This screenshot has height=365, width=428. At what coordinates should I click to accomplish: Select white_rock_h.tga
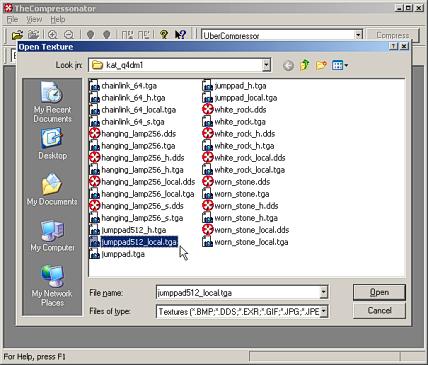pyautogui.click(x=245, y=146)
